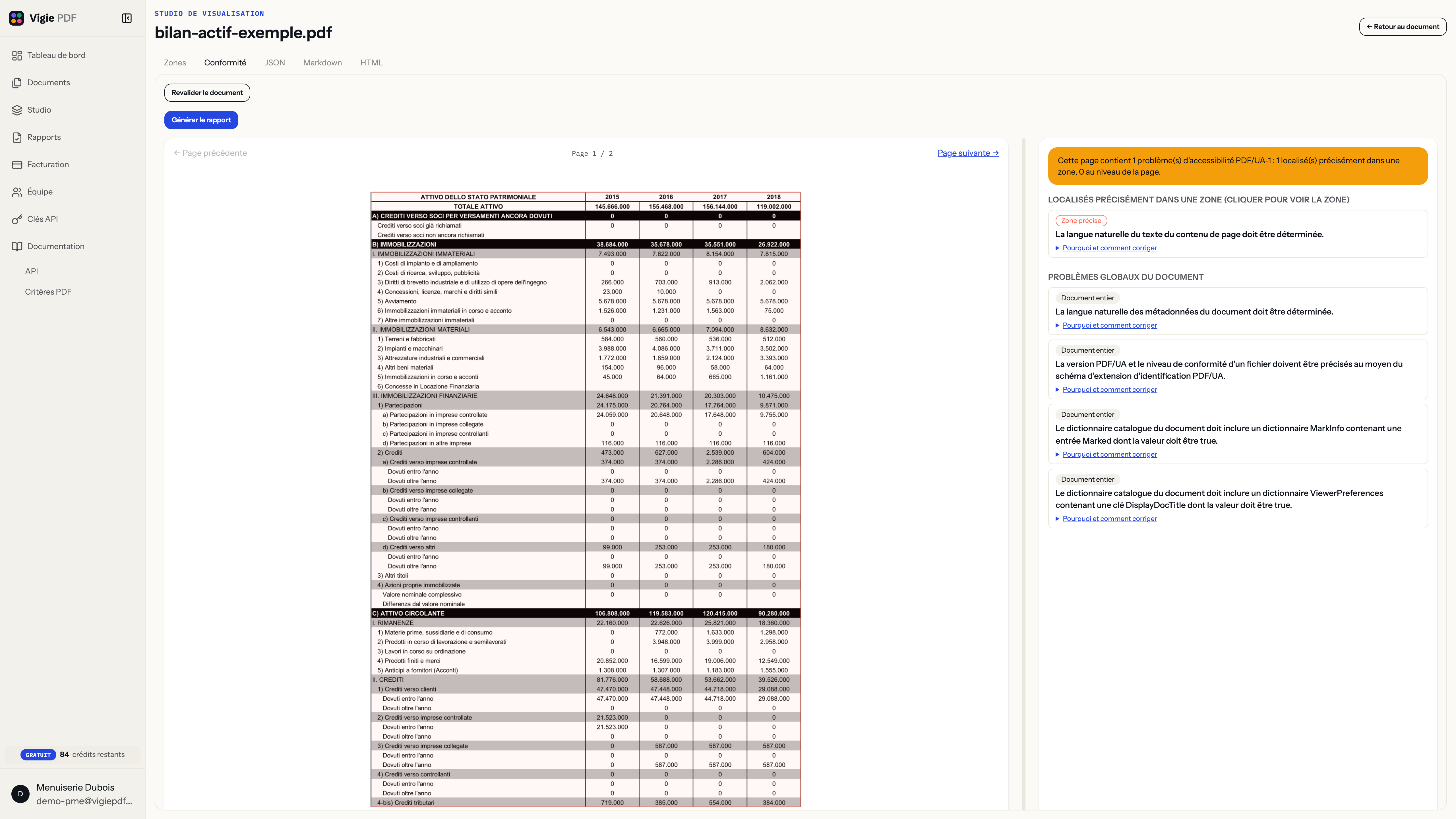Viewport: 1456px width, 819px height.
Task: Click the Rapports file icon
Action: pos(17,137)
